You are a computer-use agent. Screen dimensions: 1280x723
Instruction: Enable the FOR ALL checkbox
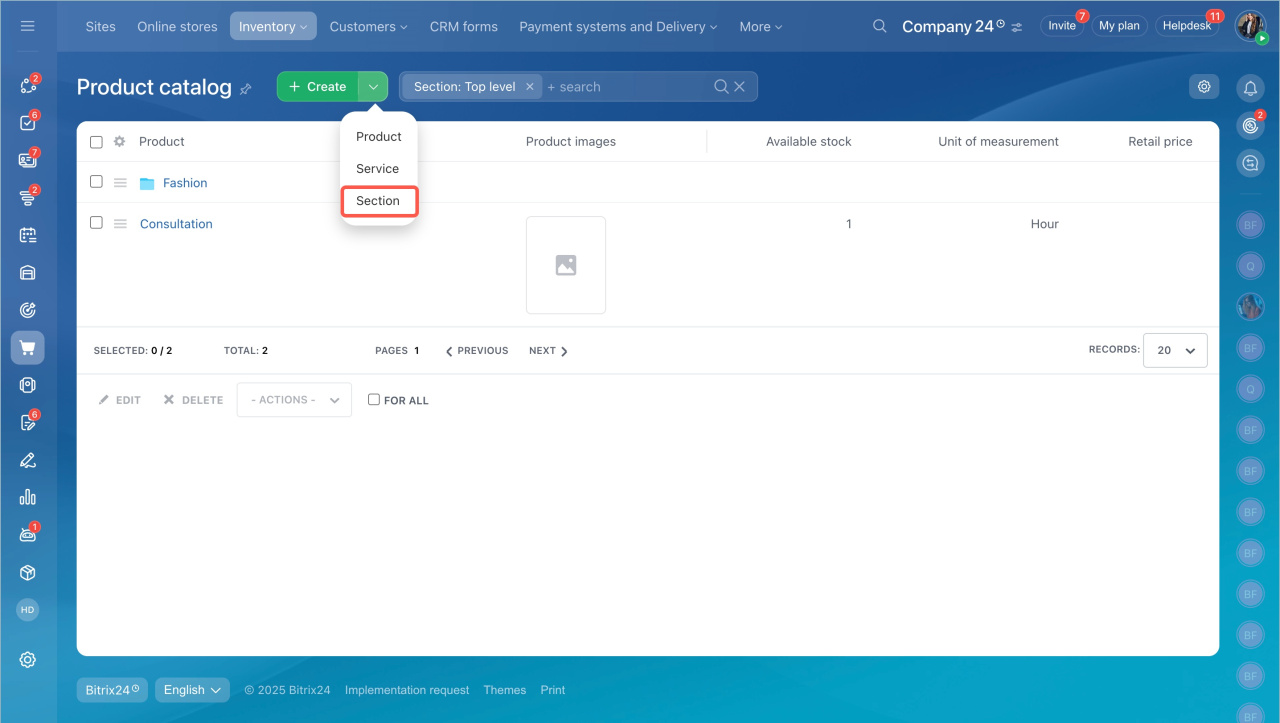pos(374,400)
